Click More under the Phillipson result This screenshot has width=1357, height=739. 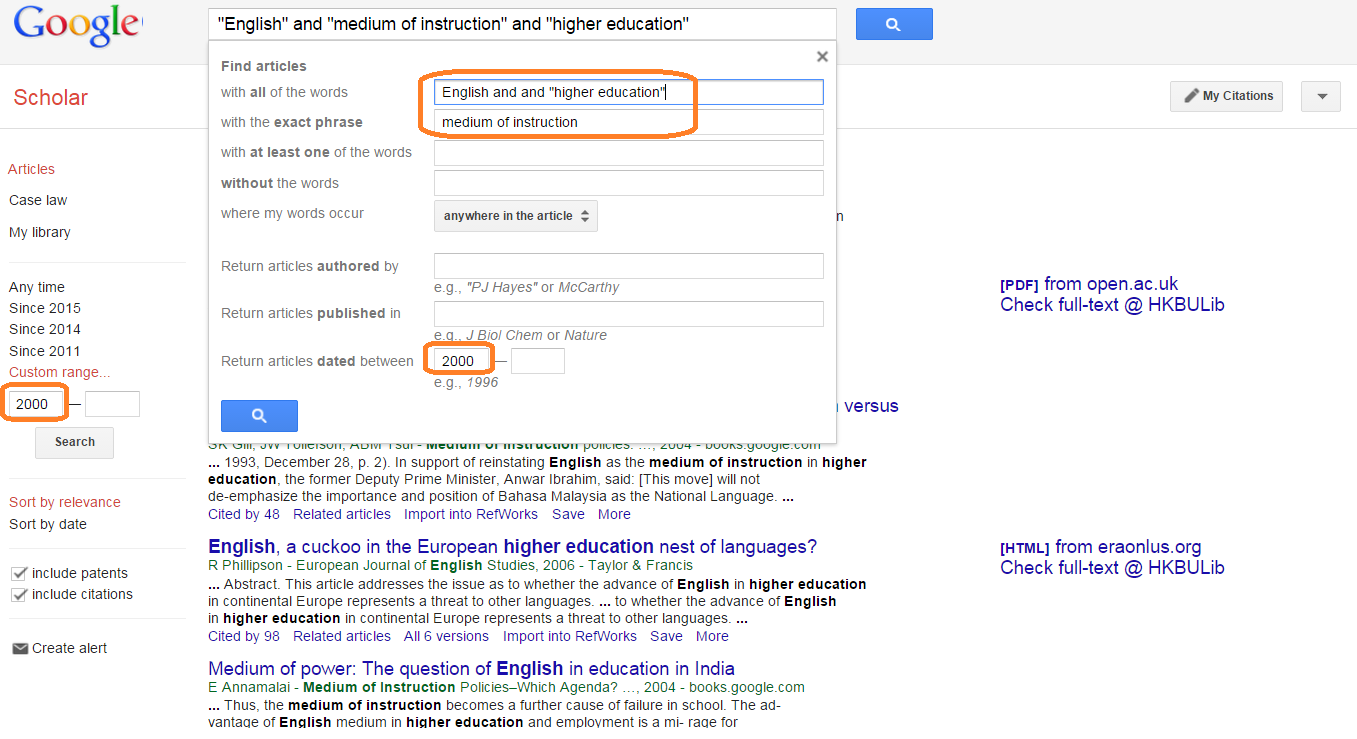coord(712,636)
